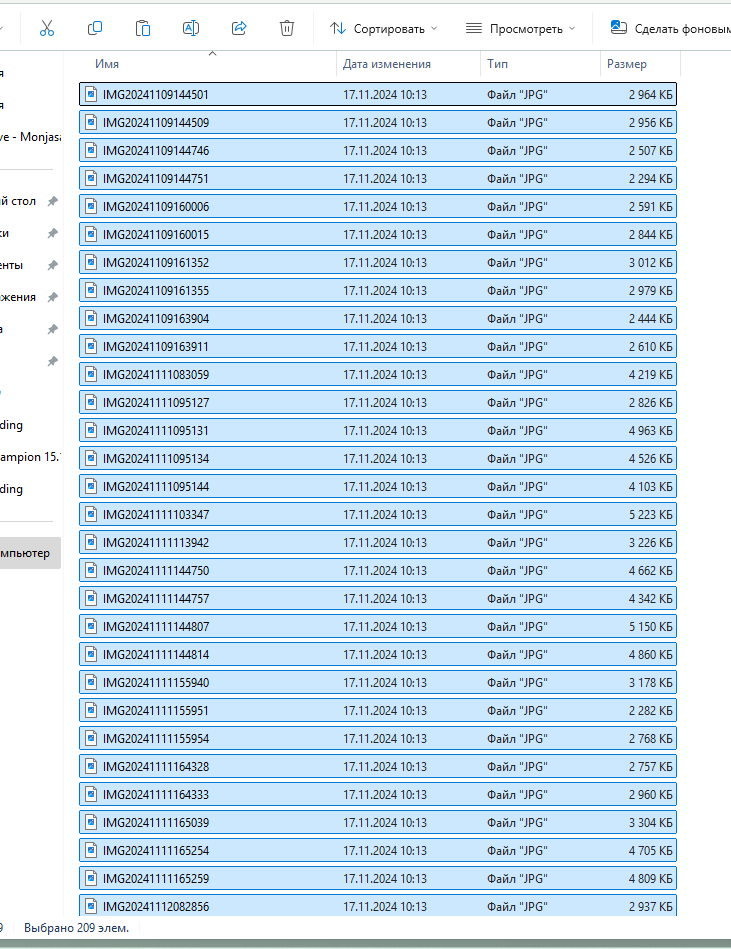This screenshot has height=949, width=731.
Task: Click the Copy icon in toolbar
Action: tap(95, 28)
